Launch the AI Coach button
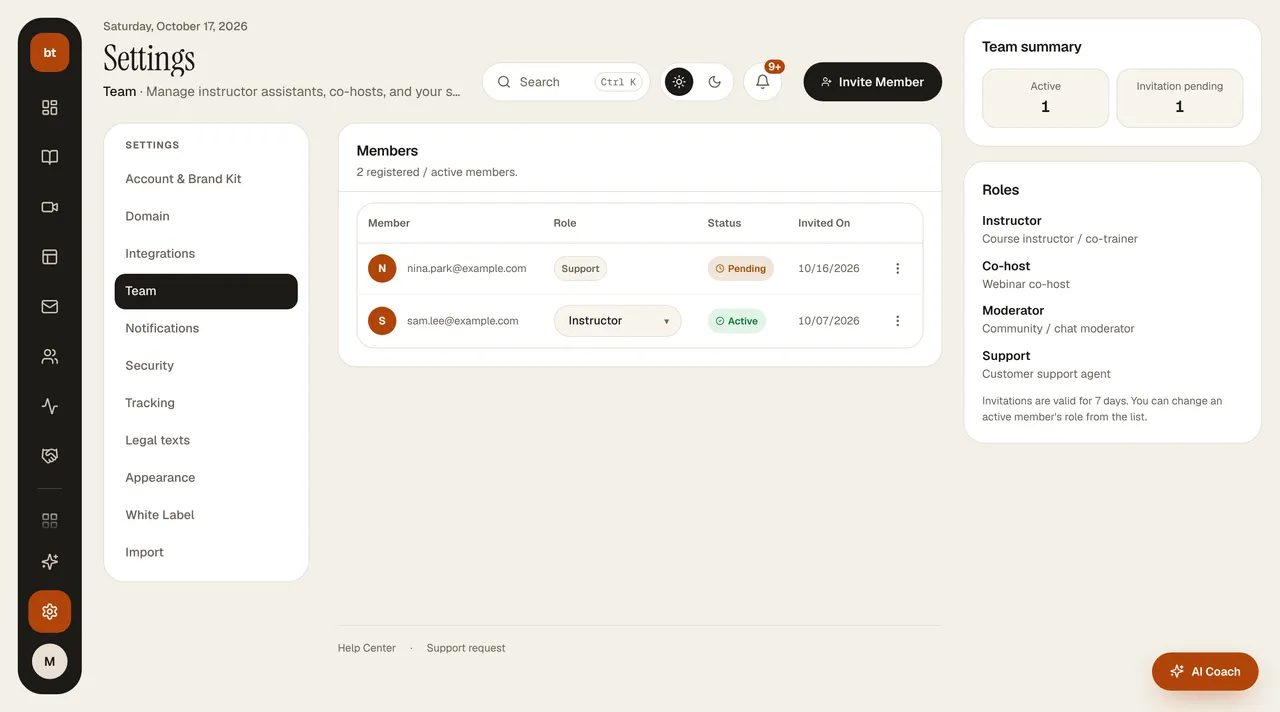The image size is (1280, 712). (x=1205, y=672)
